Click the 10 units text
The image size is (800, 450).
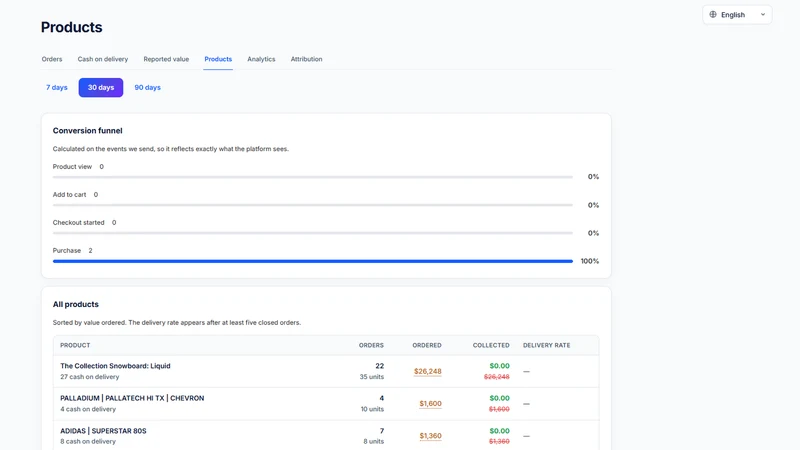point(372,409)
